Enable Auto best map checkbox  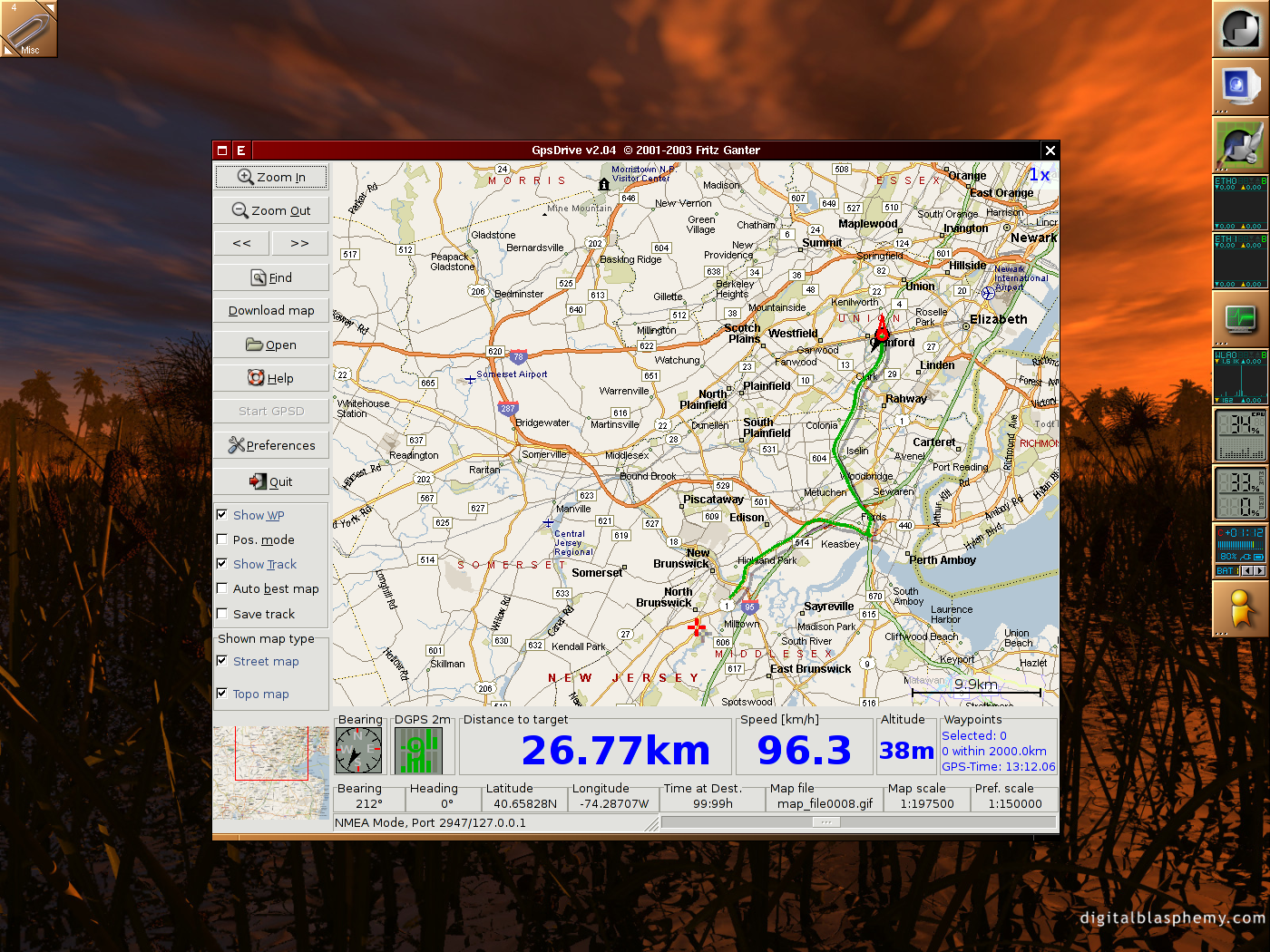click(222, 588)
